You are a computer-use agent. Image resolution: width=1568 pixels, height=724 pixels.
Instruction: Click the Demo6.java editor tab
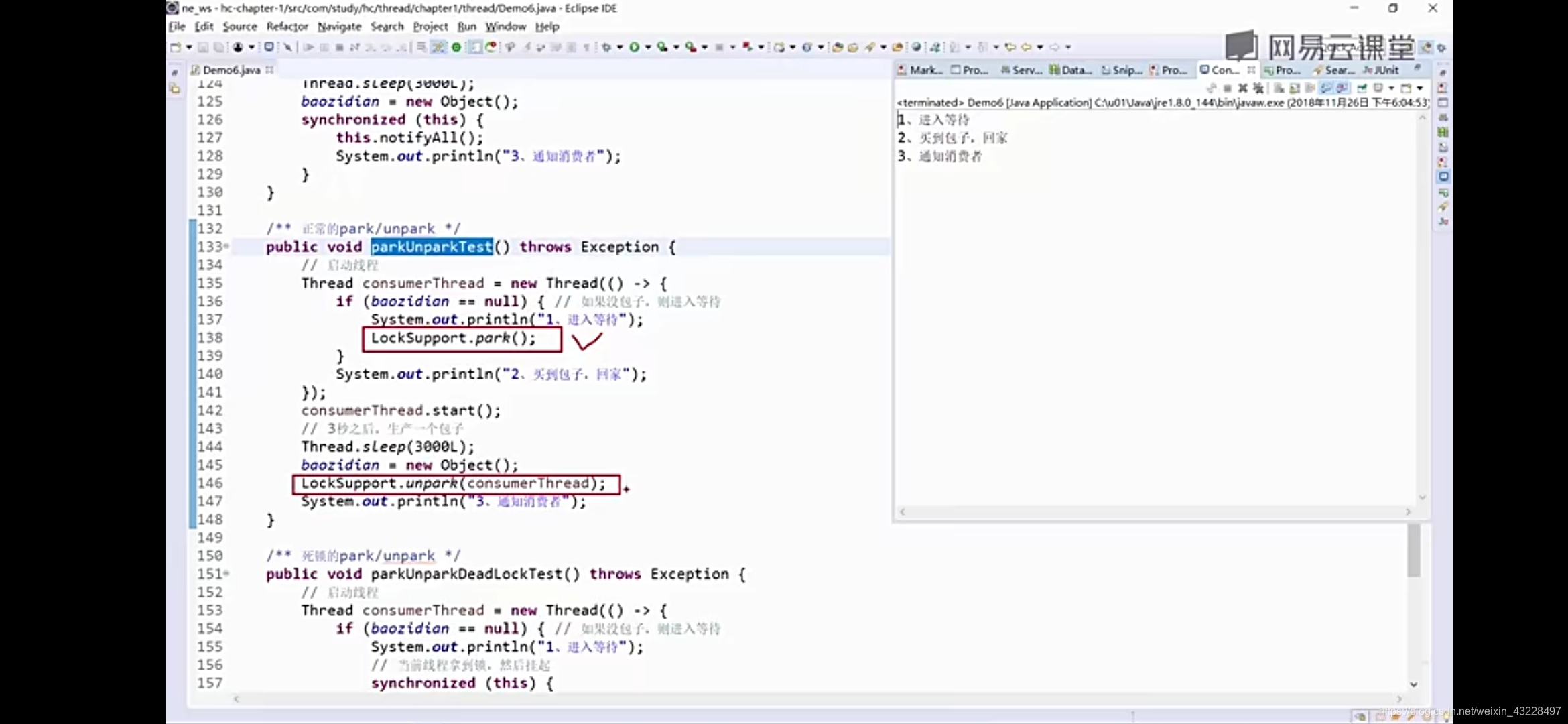230,69
